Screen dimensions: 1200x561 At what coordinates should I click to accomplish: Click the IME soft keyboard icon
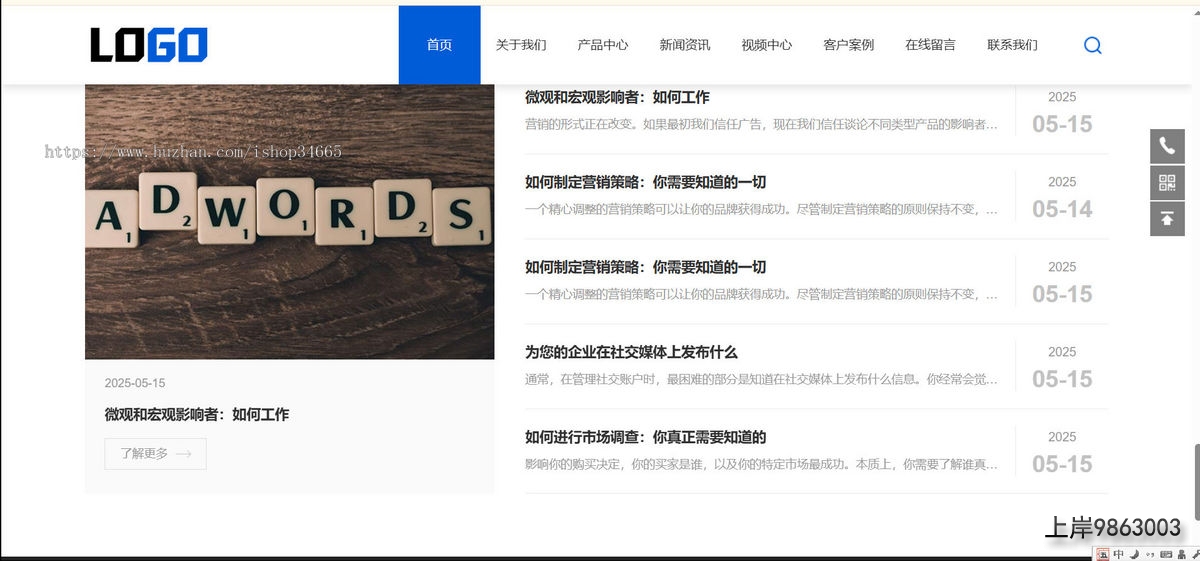coord(1165,554)
